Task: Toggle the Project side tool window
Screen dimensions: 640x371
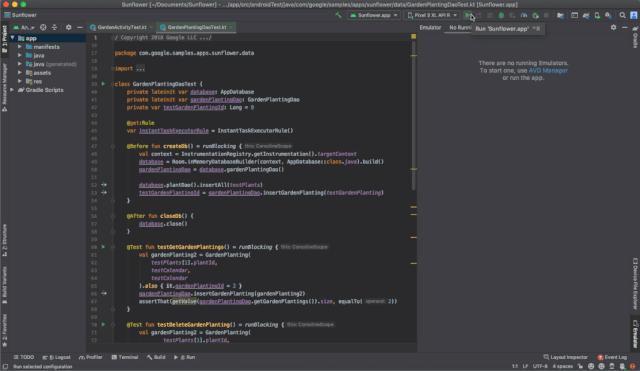Action: pyautogui.click(x=4, y=39)
